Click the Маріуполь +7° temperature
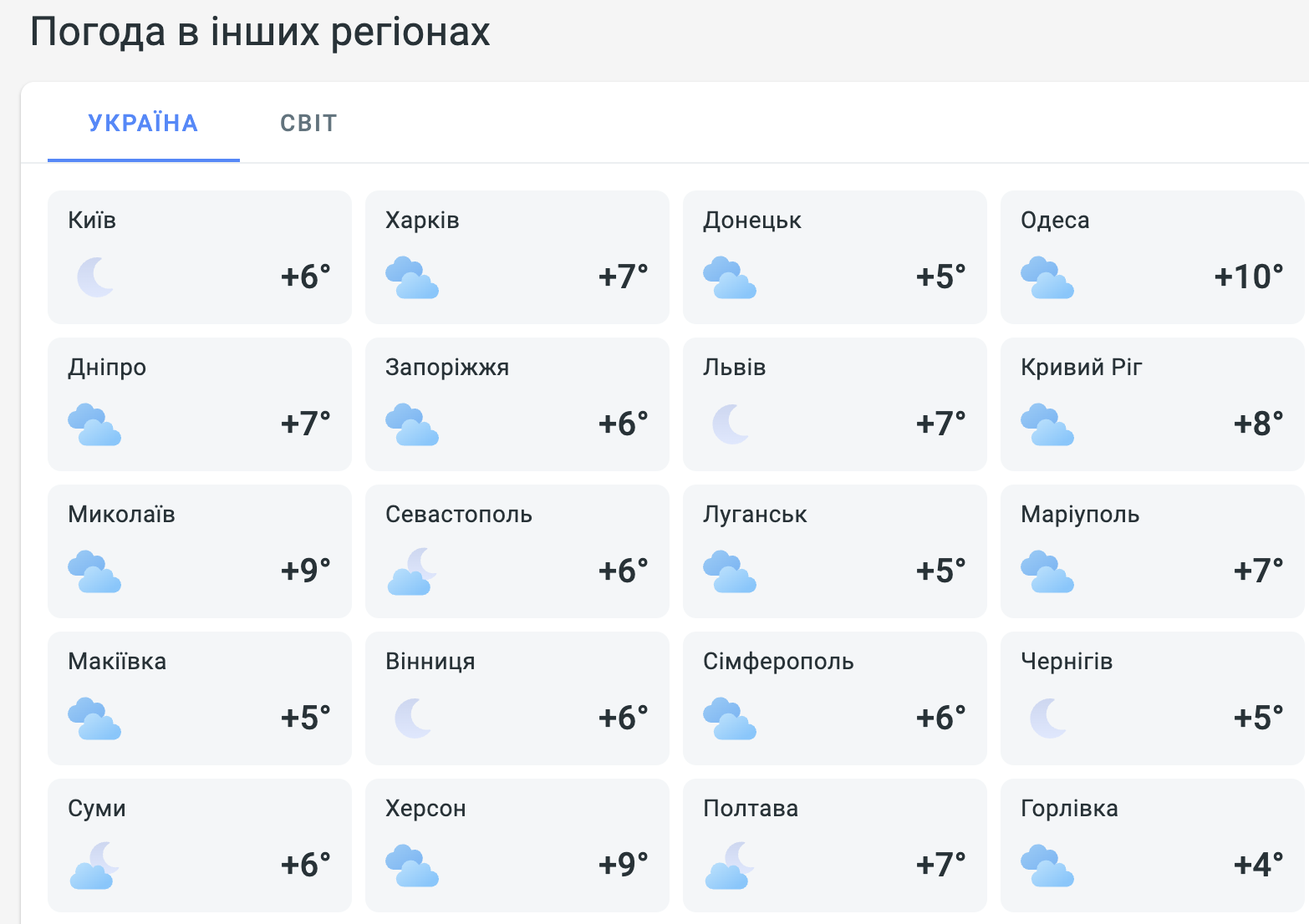1309x924 pixels. tap(1259, 571)
